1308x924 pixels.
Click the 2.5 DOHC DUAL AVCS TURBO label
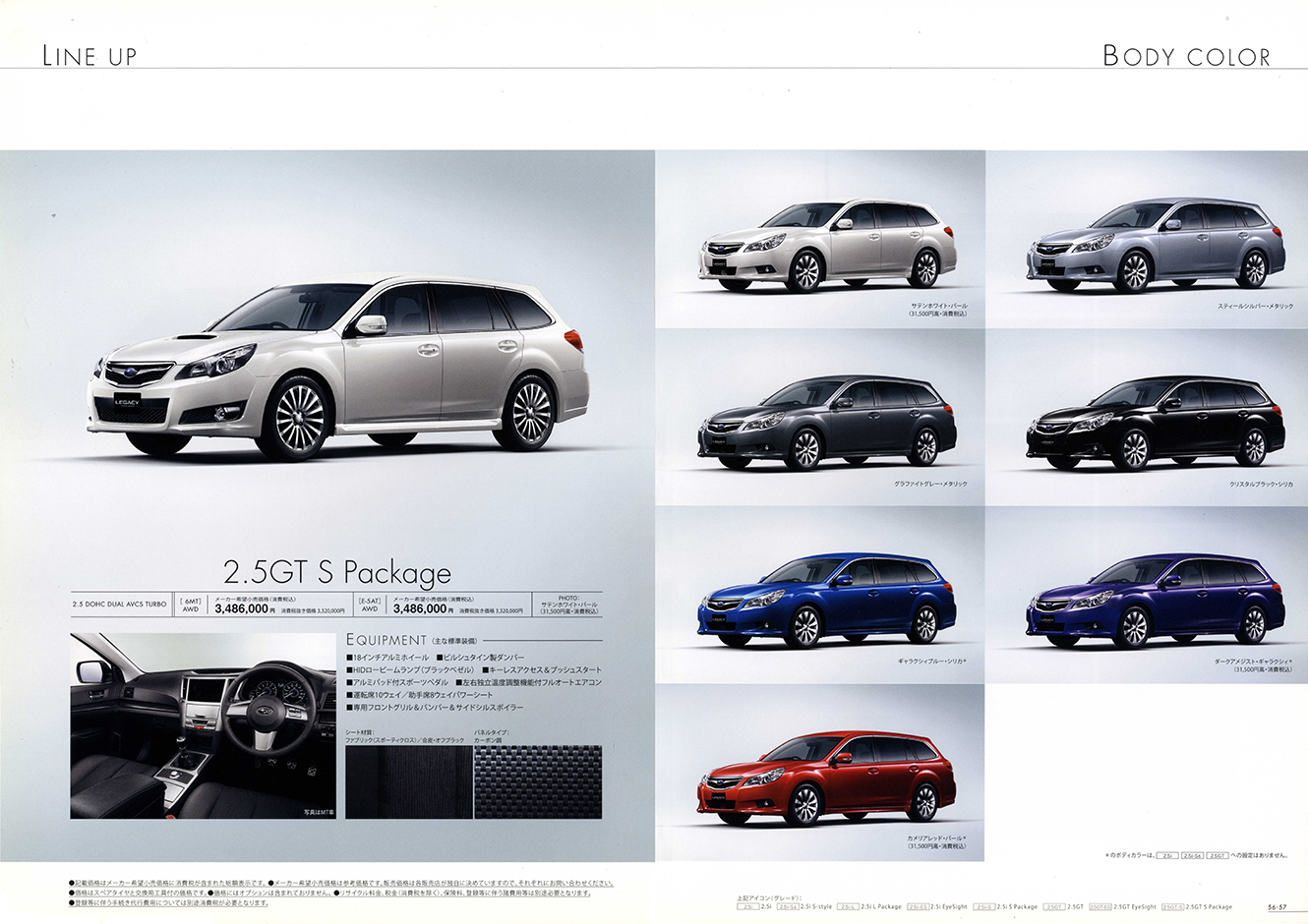[120, 605]
